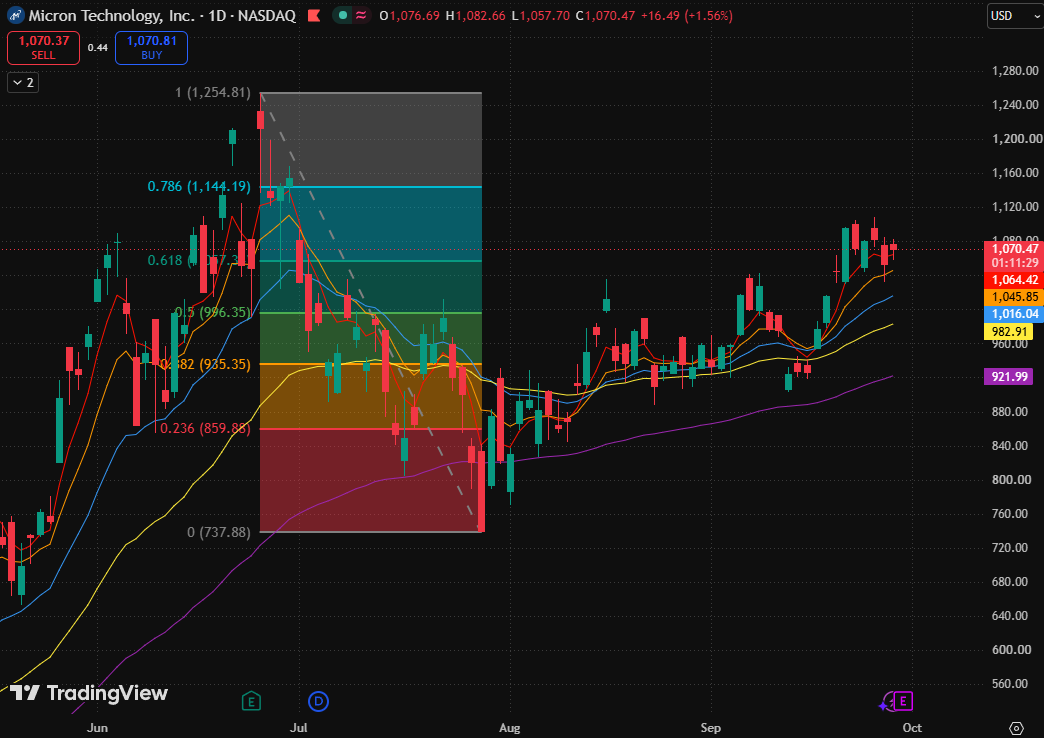Screen dimensions: 1044x738
Task: Click the SELL 1,070.37 button
Action: click(43, 48)
